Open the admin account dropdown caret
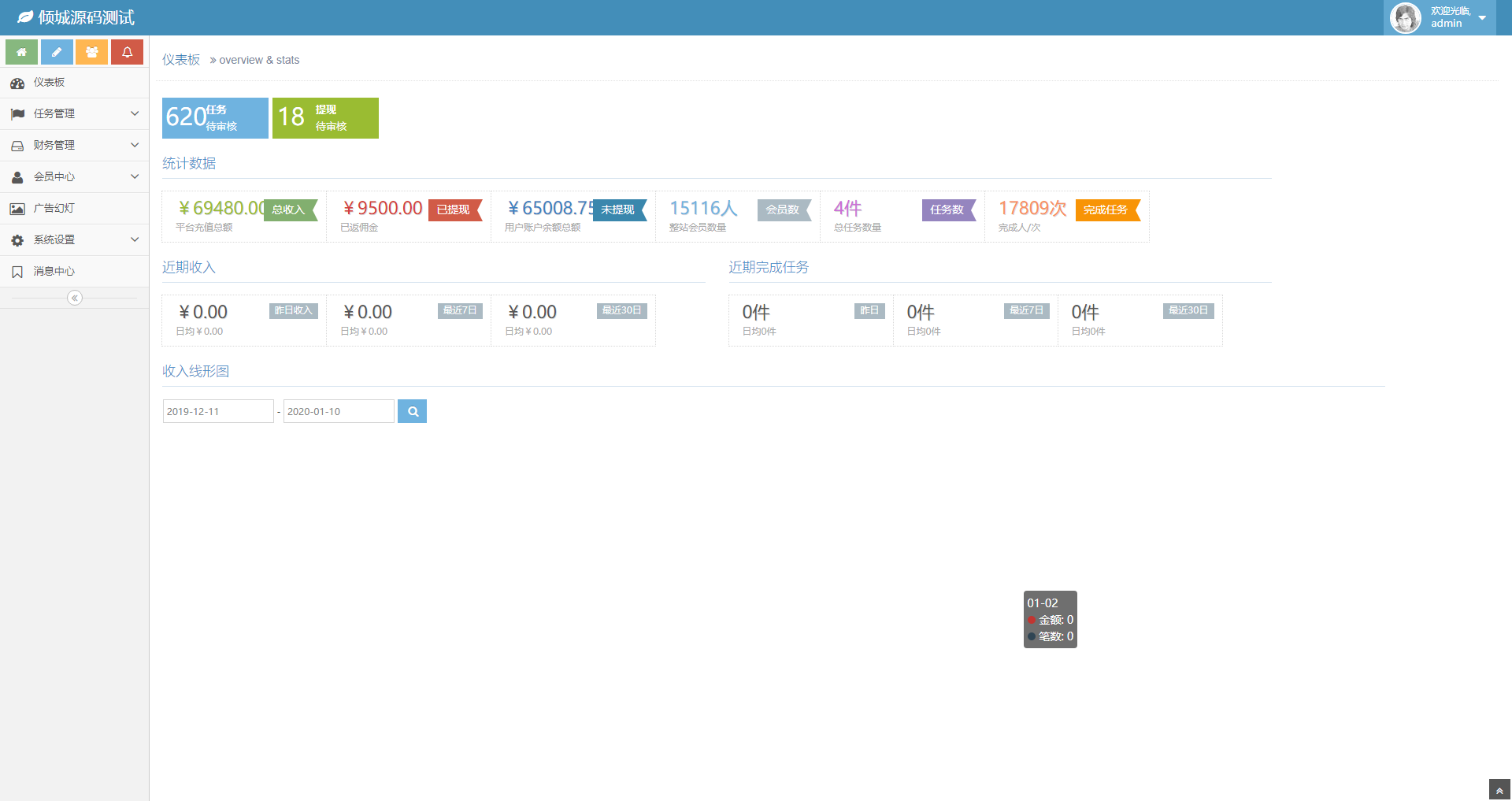This screenshot has width=1512, height=801. tap(1482, 18)
